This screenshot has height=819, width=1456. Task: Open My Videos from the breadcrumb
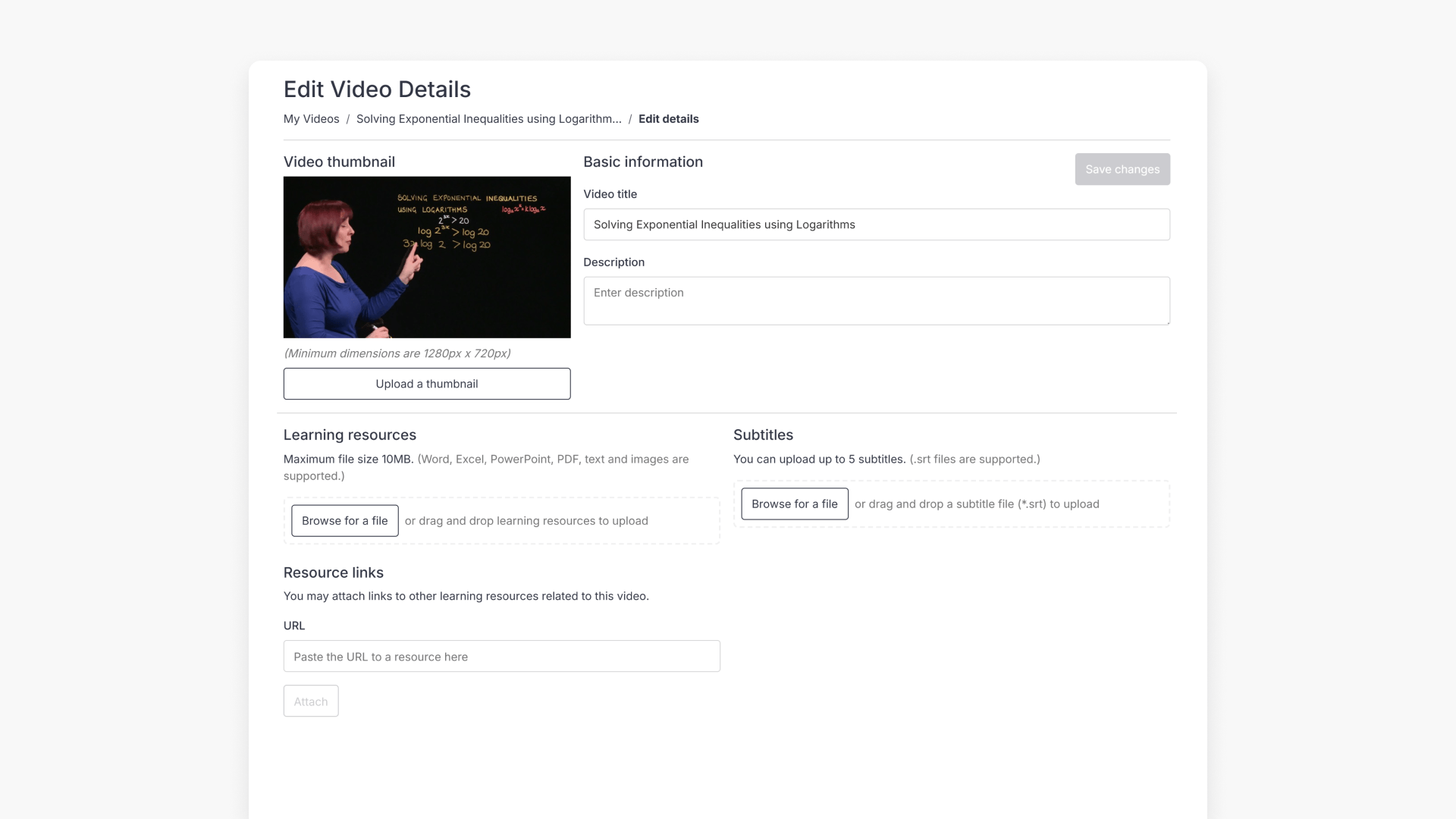(311, 119)
